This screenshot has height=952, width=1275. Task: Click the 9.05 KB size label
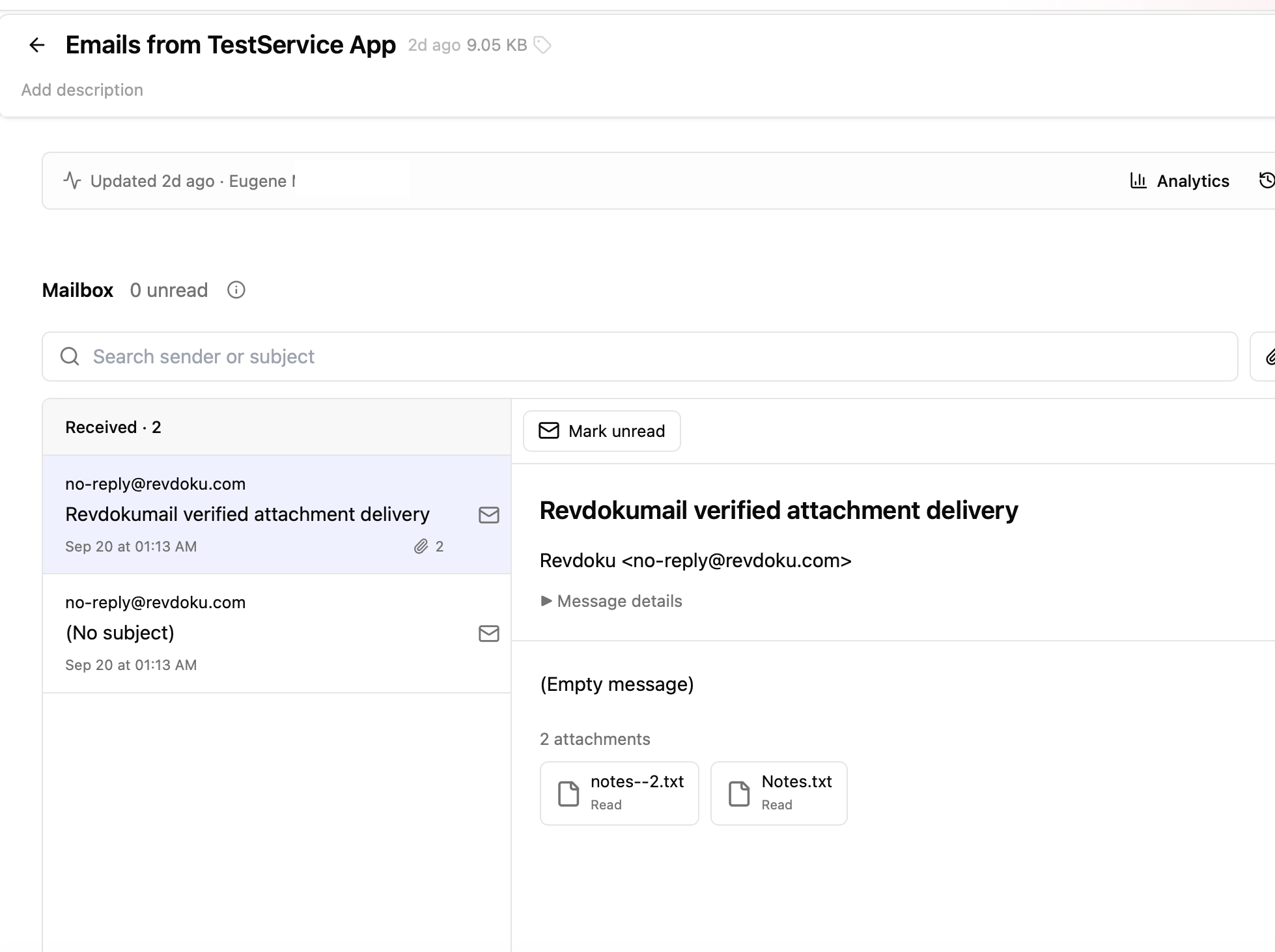click(x=497, y=45)
